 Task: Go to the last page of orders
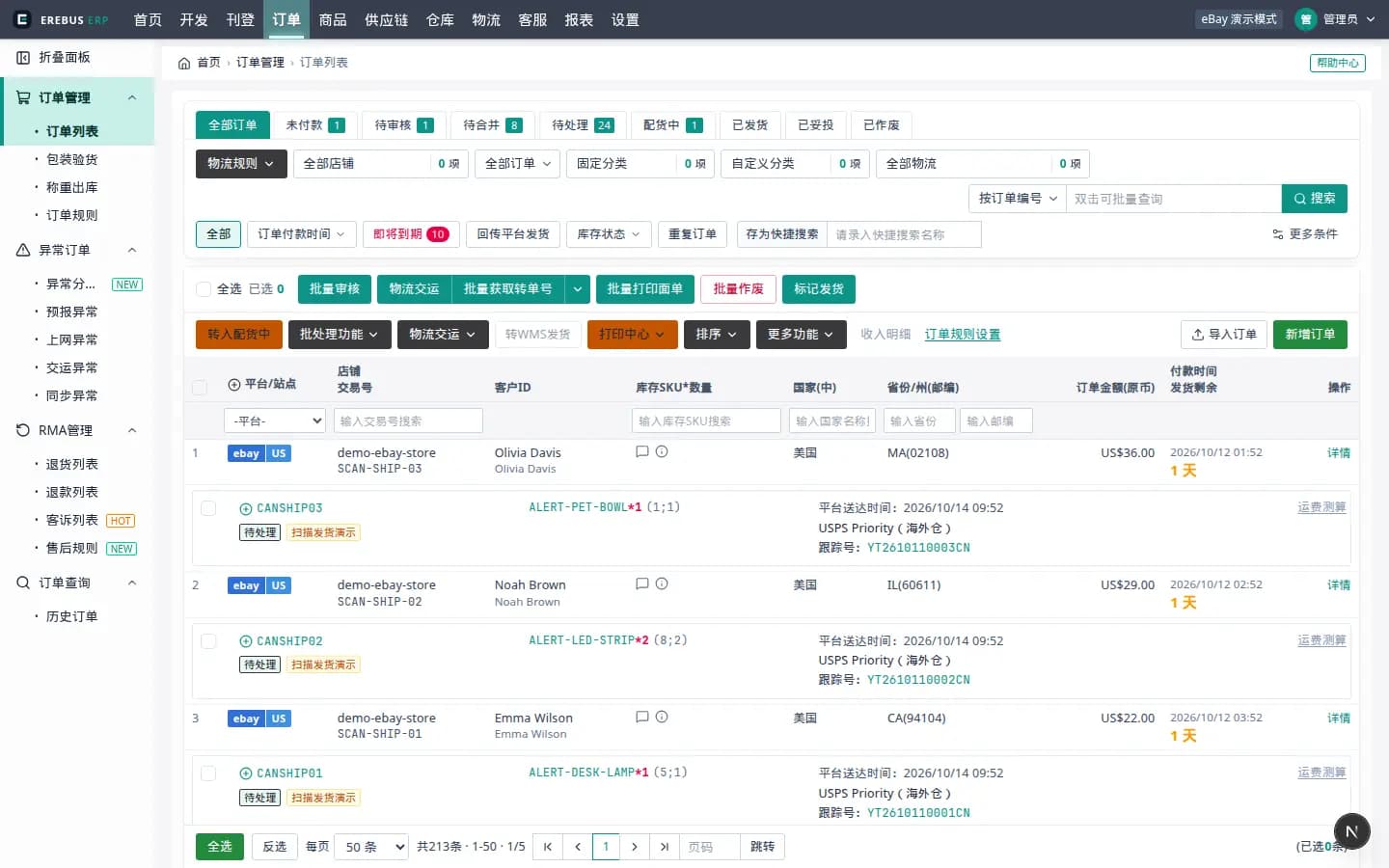[x=664, y=847]
